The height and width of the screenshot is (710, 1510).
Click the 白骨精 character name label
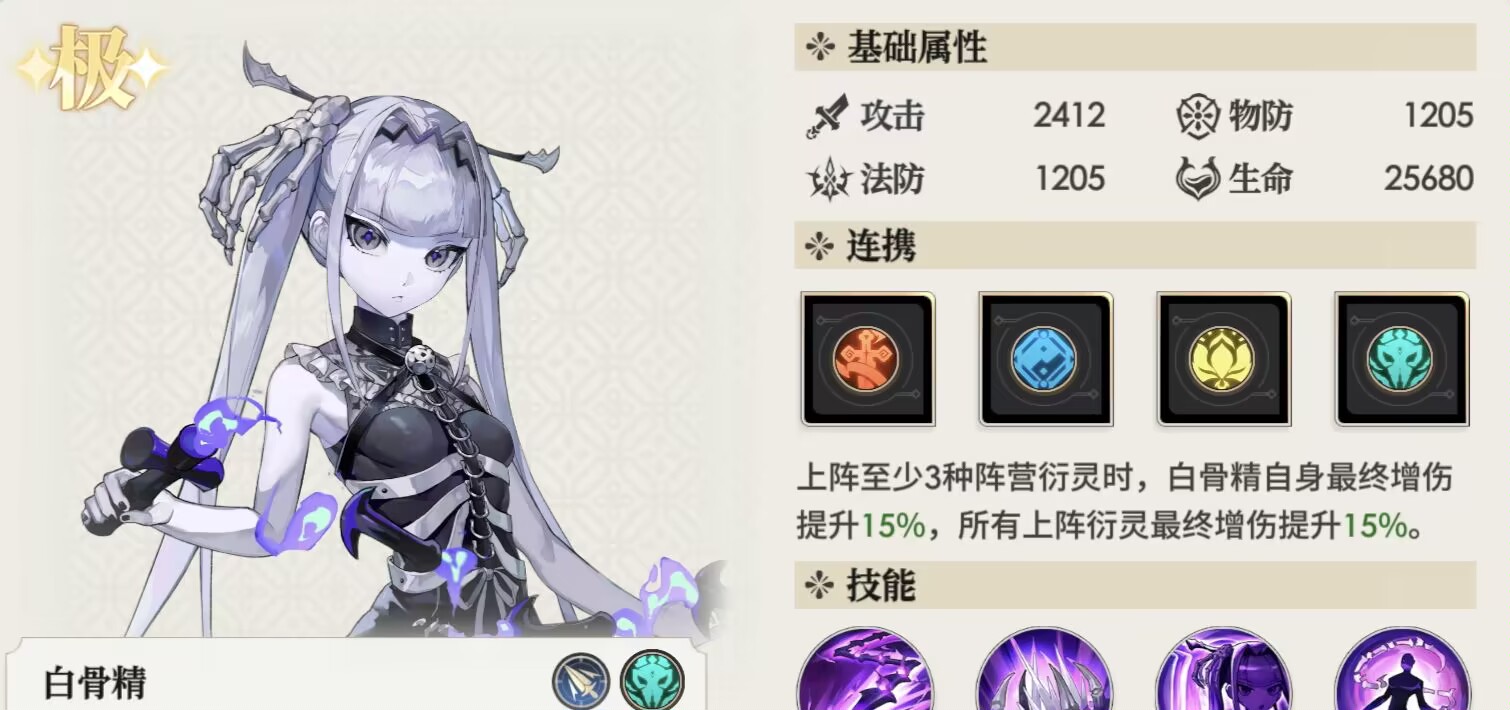[95, 683]
